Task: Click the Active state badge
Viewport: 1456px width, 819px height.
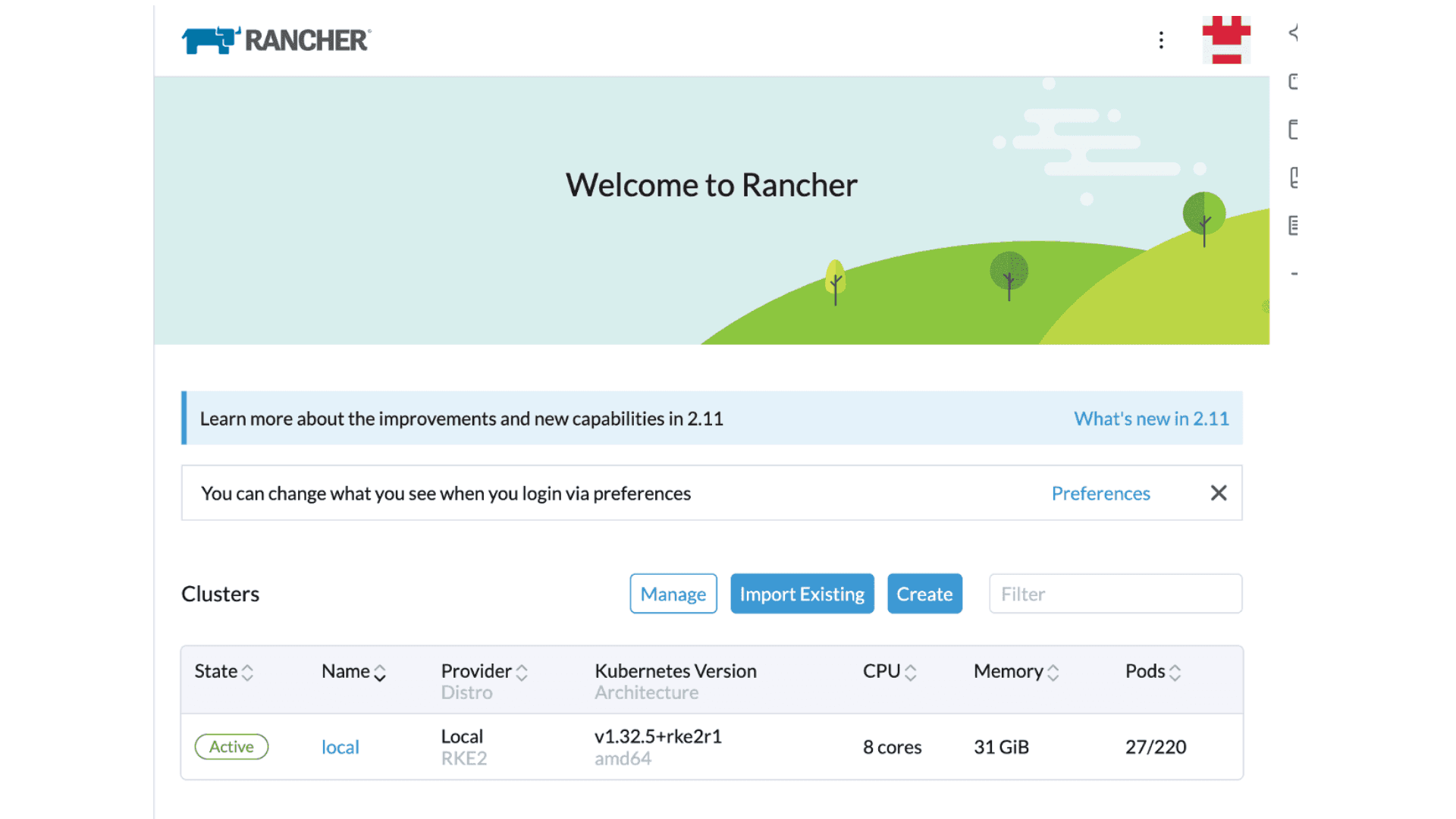Action: point(231,747)
